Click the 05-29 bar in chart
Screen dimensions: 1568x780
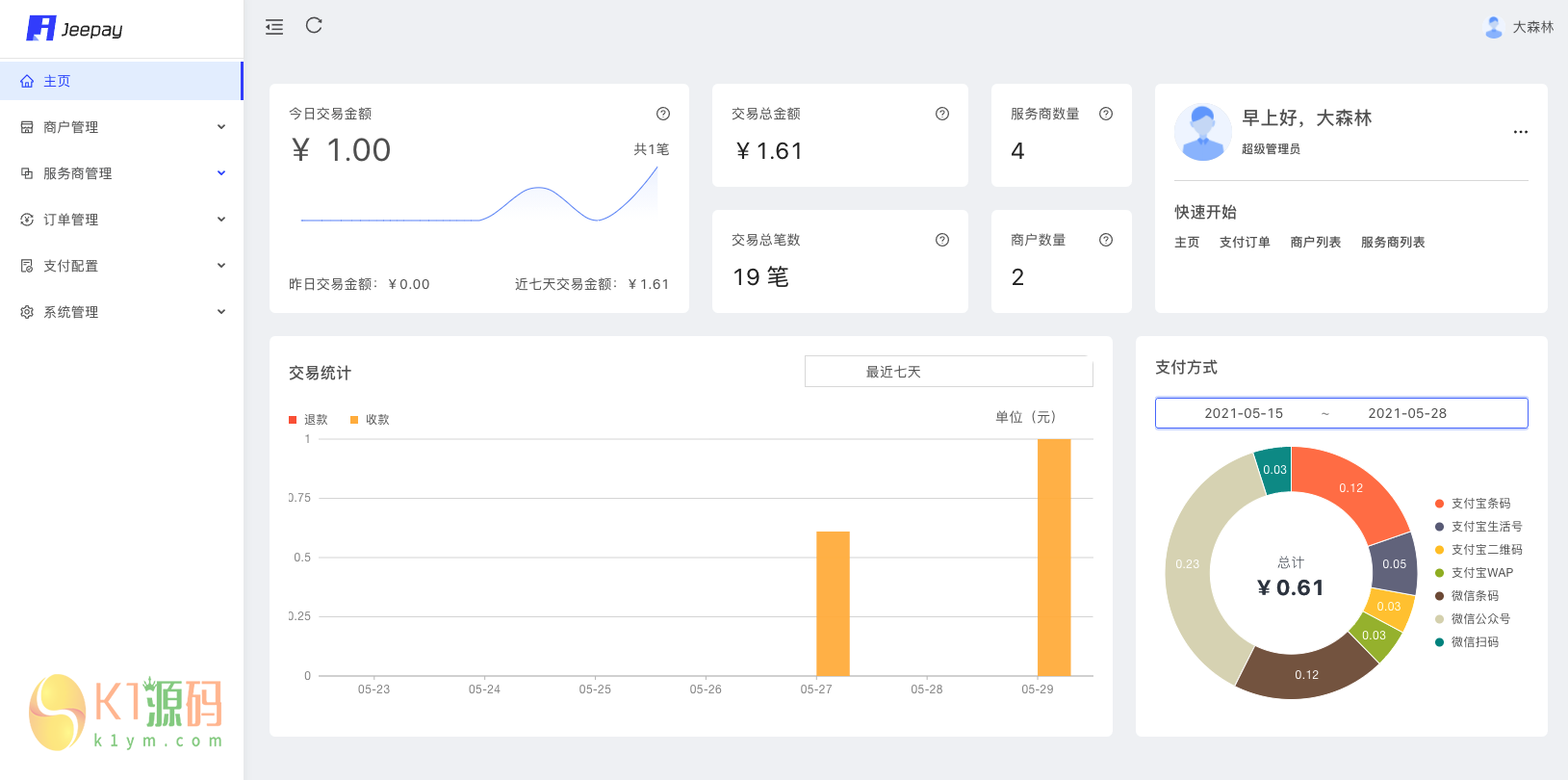coord(1054,558)
